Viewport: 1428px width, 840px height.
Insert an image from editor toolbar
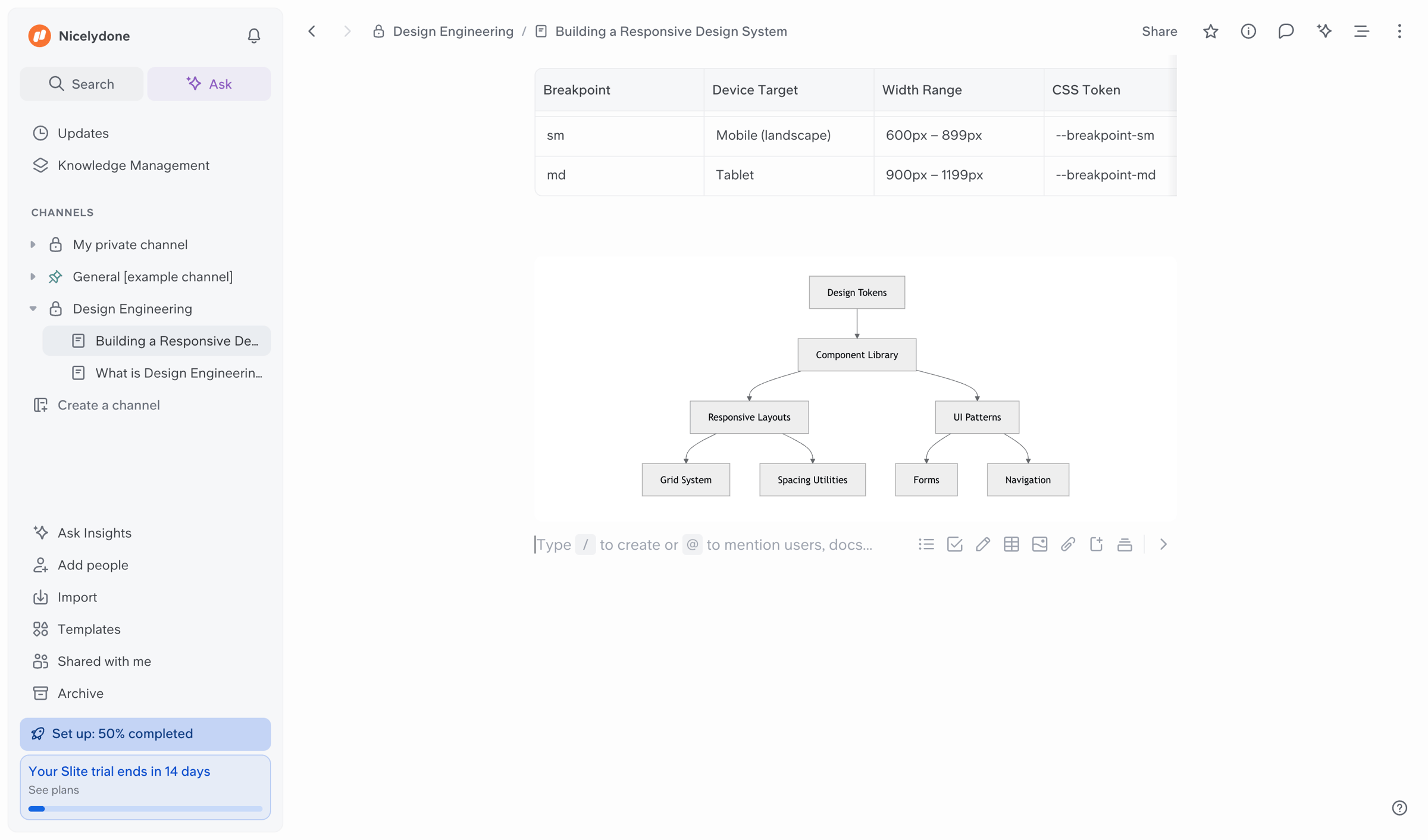point(1039,544)
